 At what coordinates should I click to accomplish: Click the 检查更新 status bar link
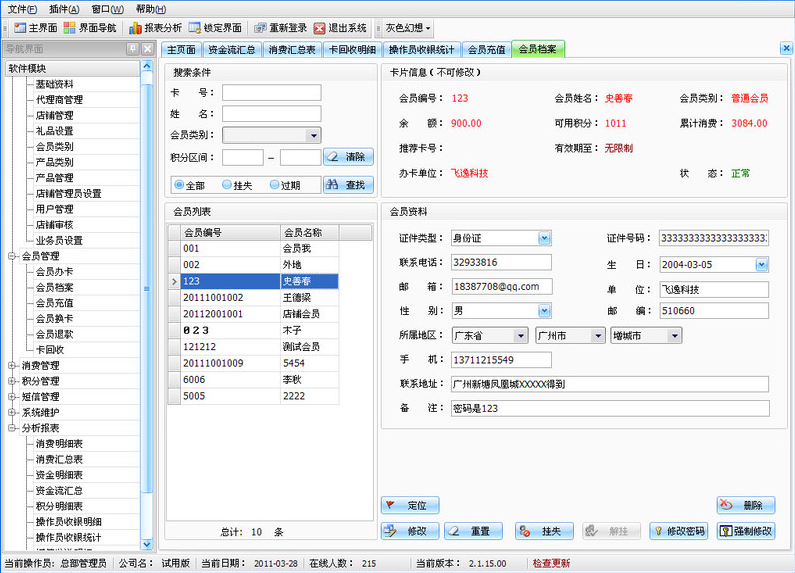point(551,564)
